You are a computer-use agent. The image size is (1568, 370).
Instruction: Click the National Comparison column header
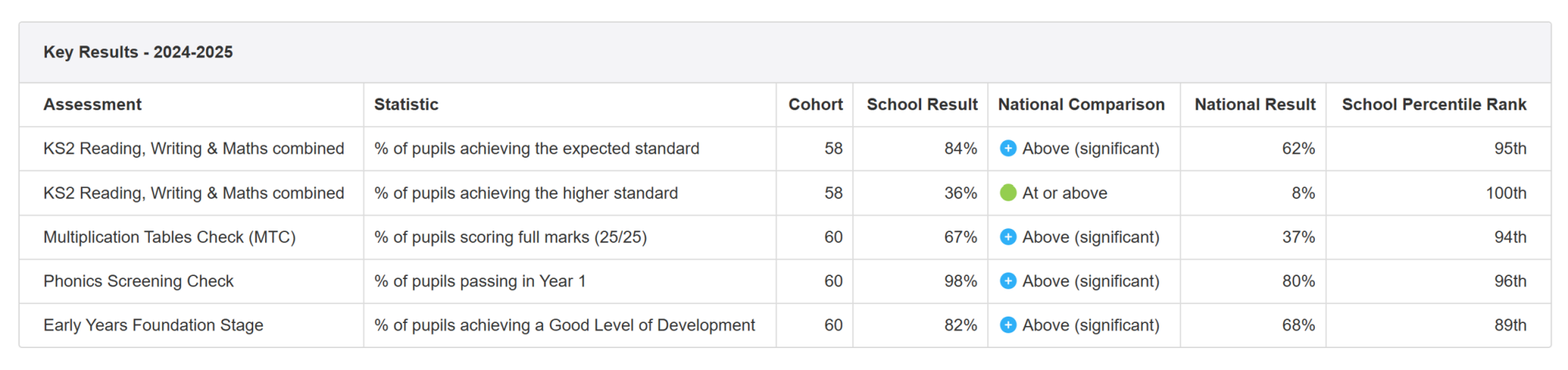click(1081, 104)
